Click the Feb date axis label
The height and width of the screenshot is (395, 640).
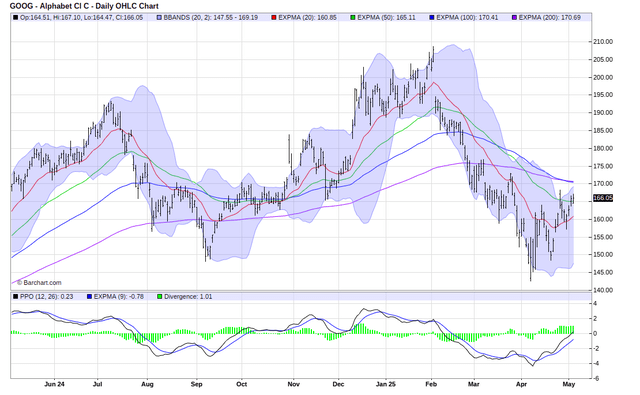431,384
